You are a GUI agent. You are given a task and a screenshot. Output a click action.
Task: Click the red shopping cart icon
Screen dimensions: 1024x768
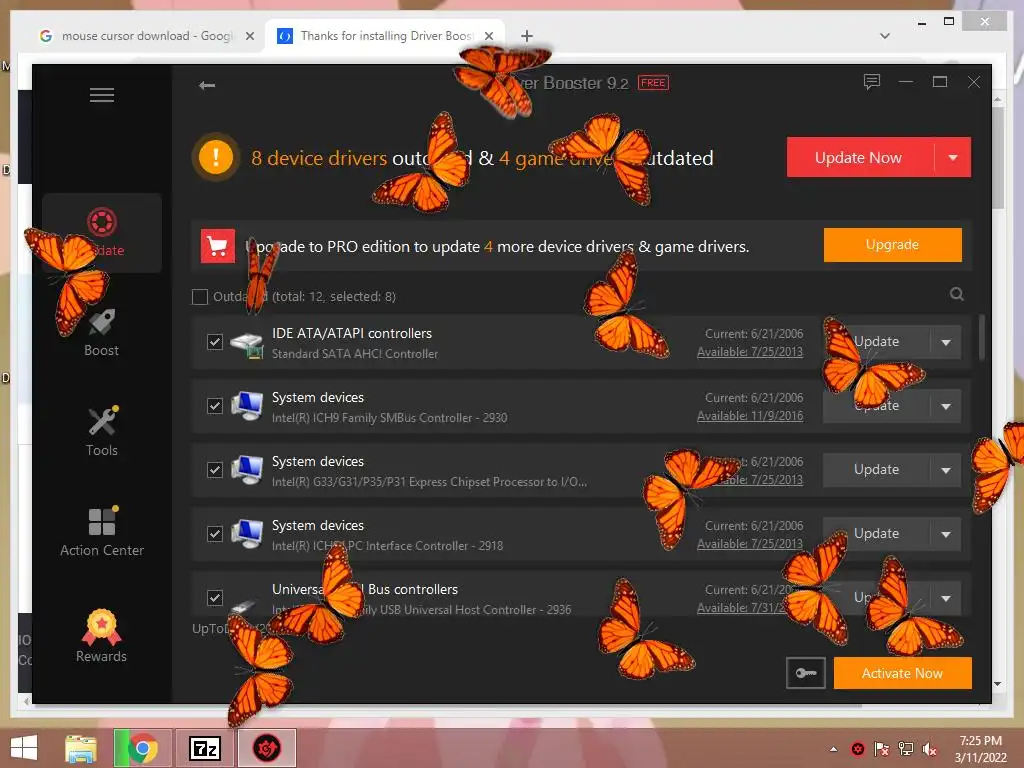(217, 246)
